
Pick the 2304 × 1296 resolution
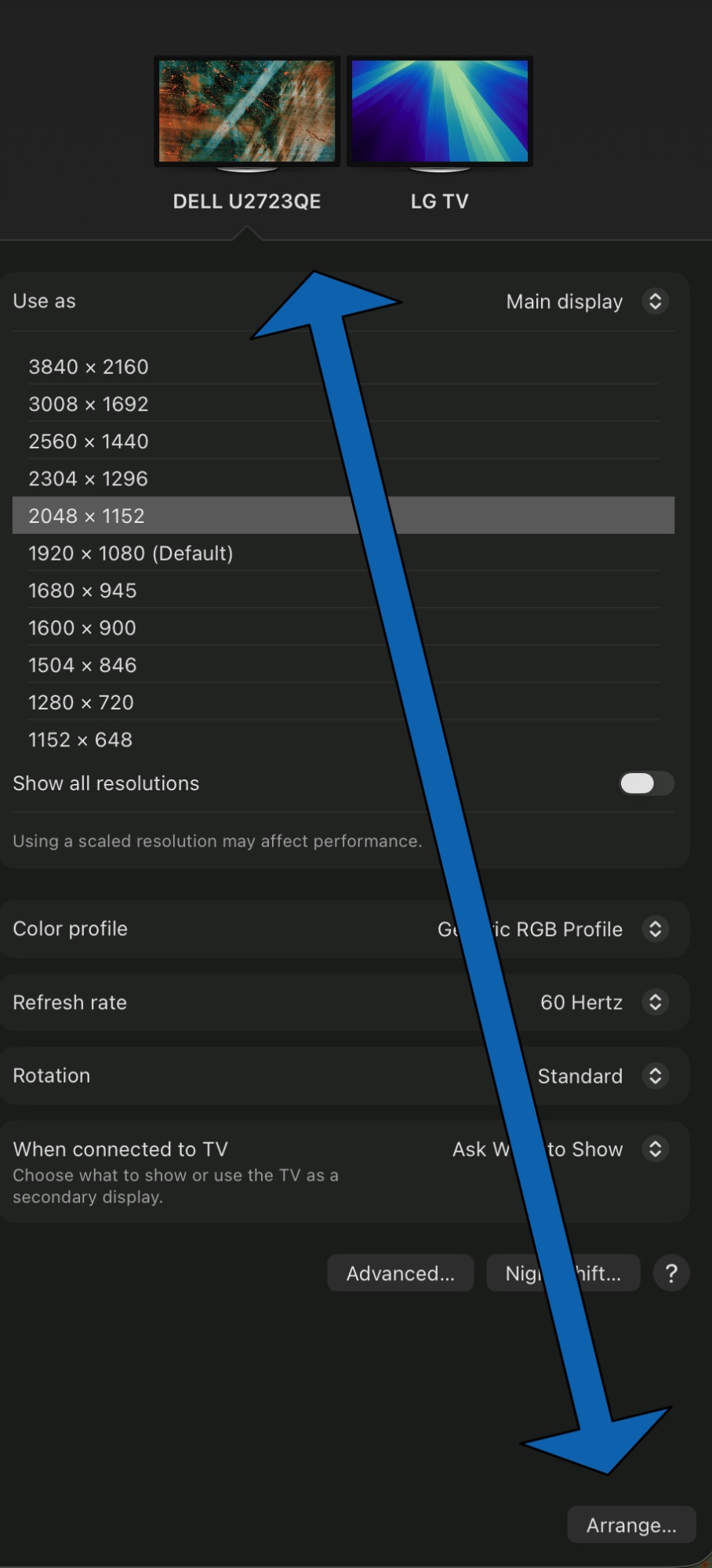pyautogui.click(x=89, y=479)
